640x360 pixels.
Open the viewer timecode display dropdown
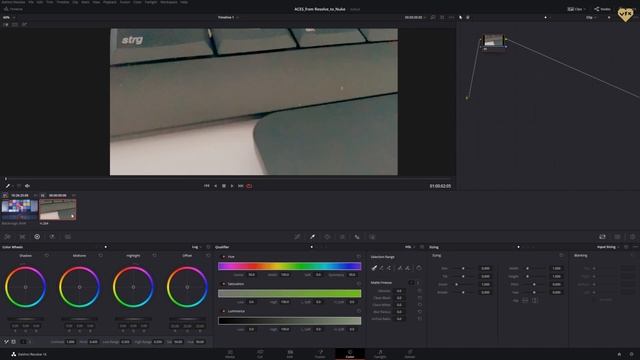point(415,18)
